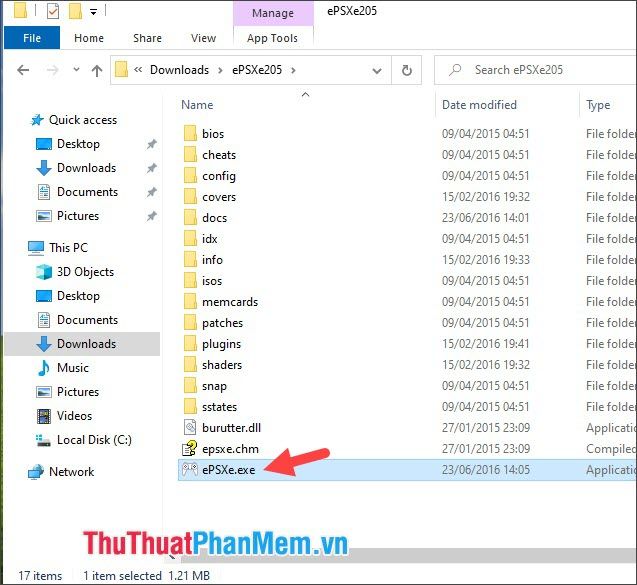Click the bios folder icon
Viewport: 637px width, 585px height.
click(190, 133)
